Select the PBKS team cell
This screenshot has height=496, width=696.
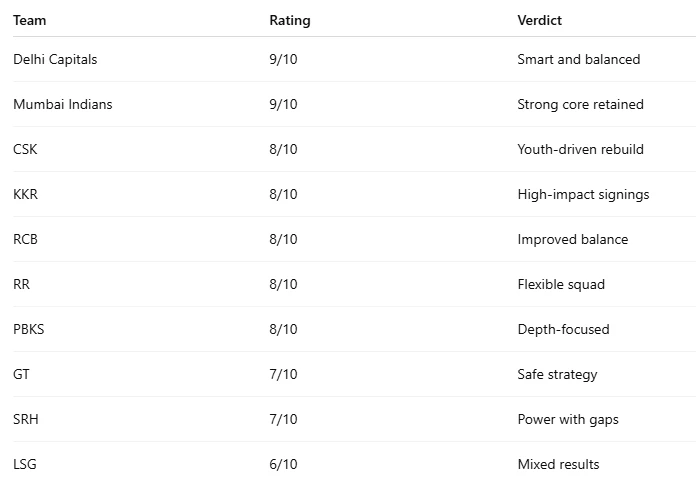point(29,329)
